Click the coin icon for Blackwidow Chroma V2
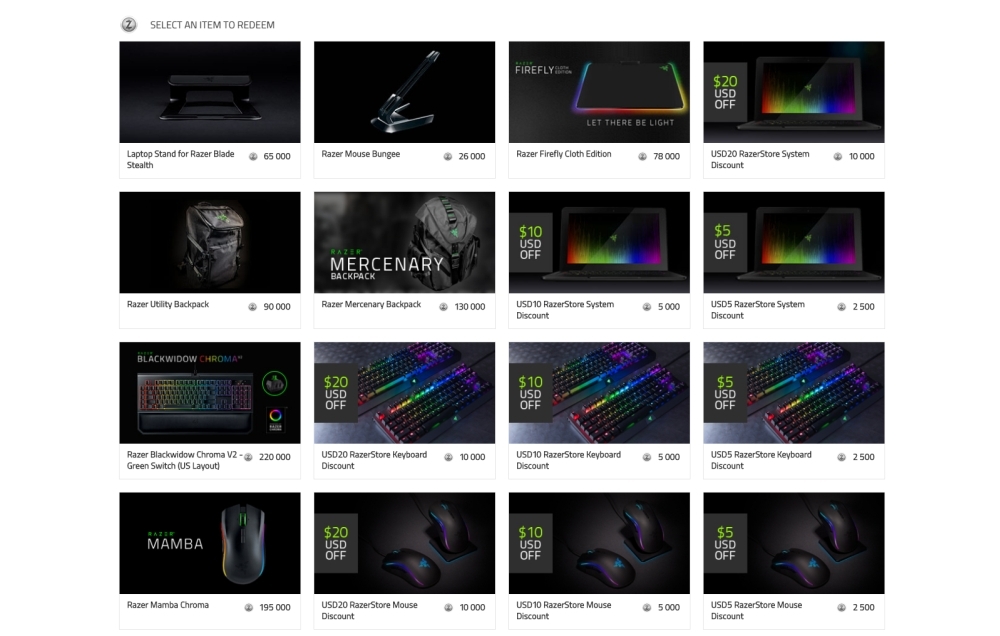Image resolution: width=1000 pixels, height=636 pixels. point(248,457)
